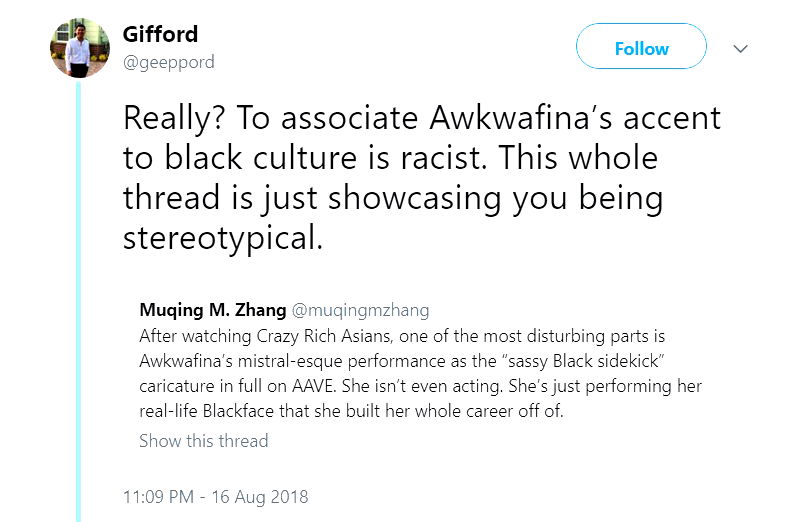Click the "16 Aug 2018" date
Viewport: 800px width, 522px height.
pyautogui.click(x=260, y=496)
